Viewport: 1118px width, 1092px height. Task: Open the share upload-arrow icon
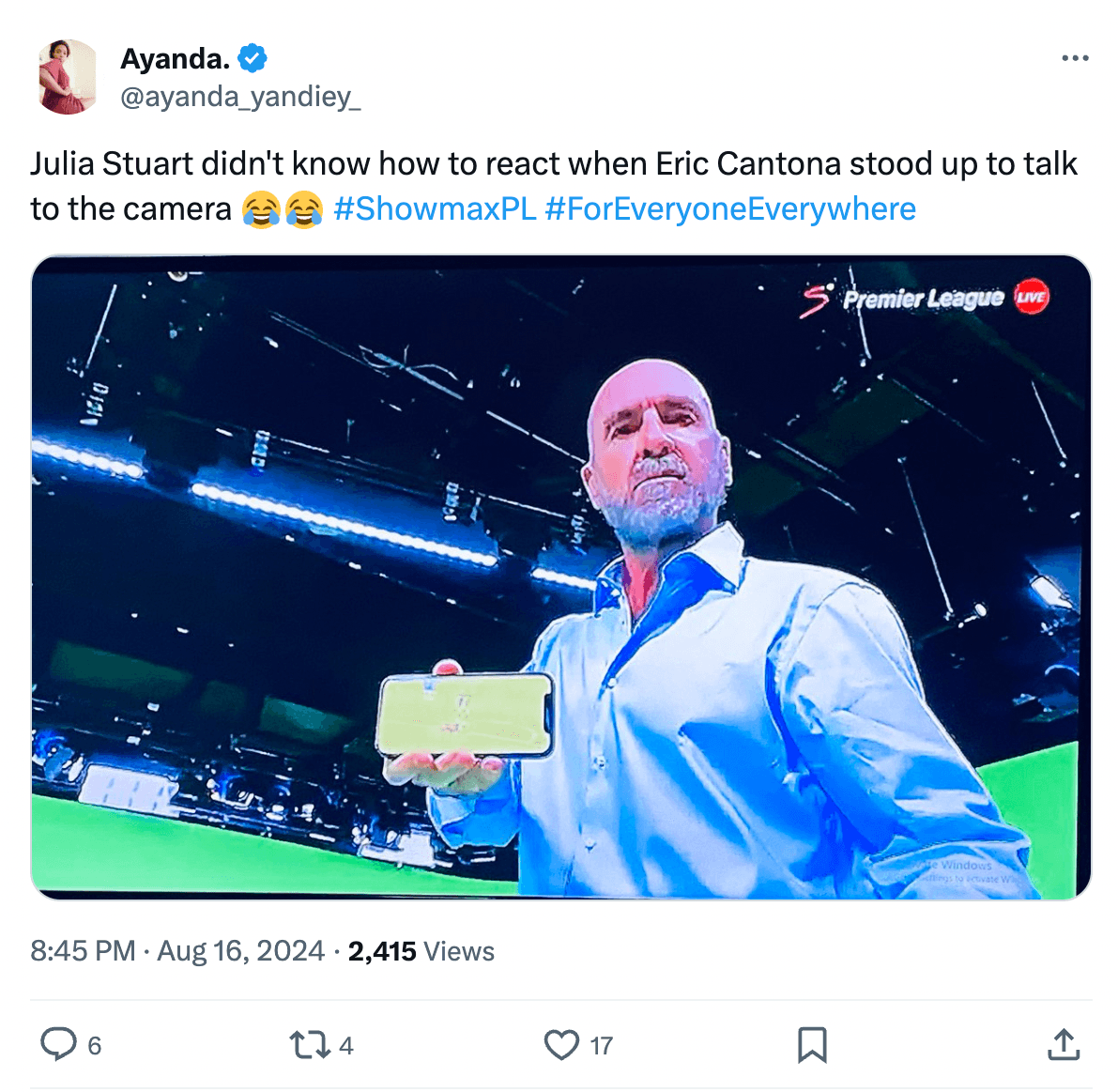pyautogui.click(x=1063, y=1044)
